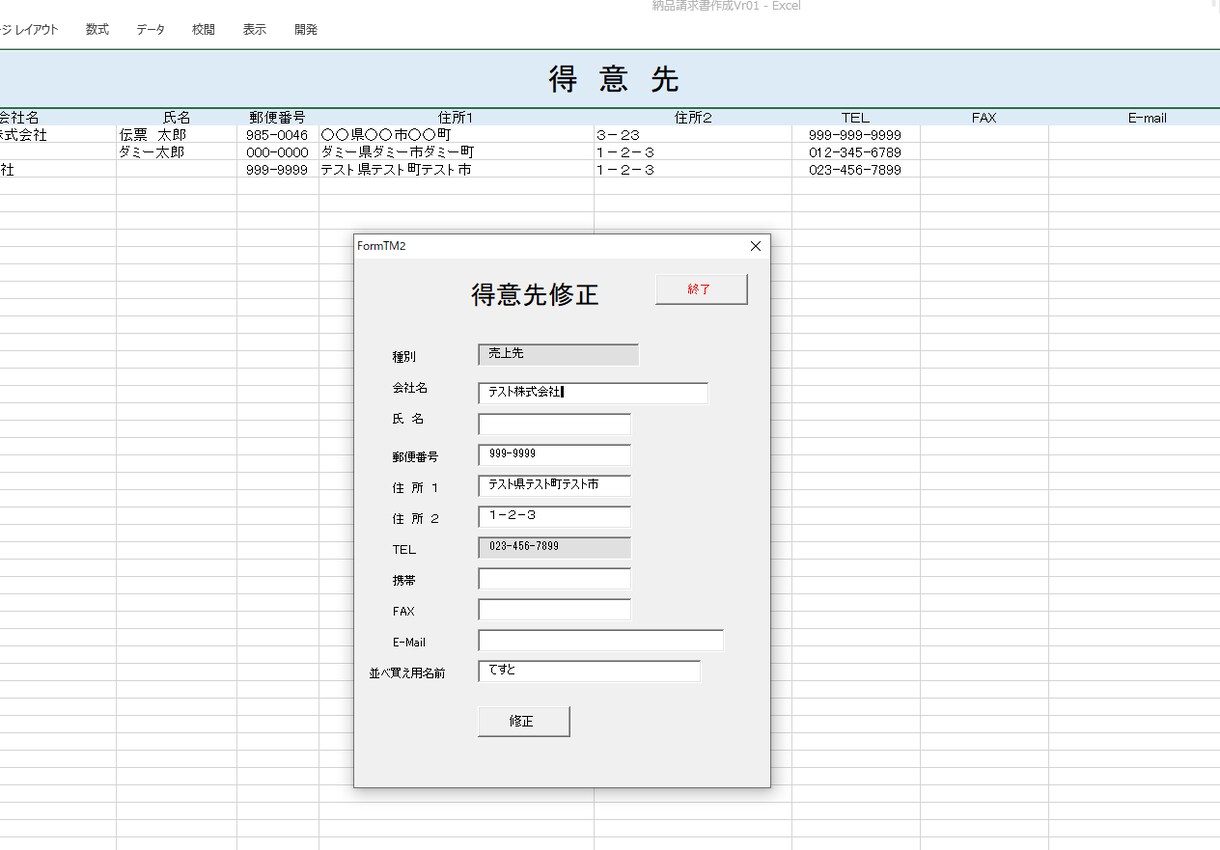
Task: Click the 種別 field showing 売上先
Action: 558,354
